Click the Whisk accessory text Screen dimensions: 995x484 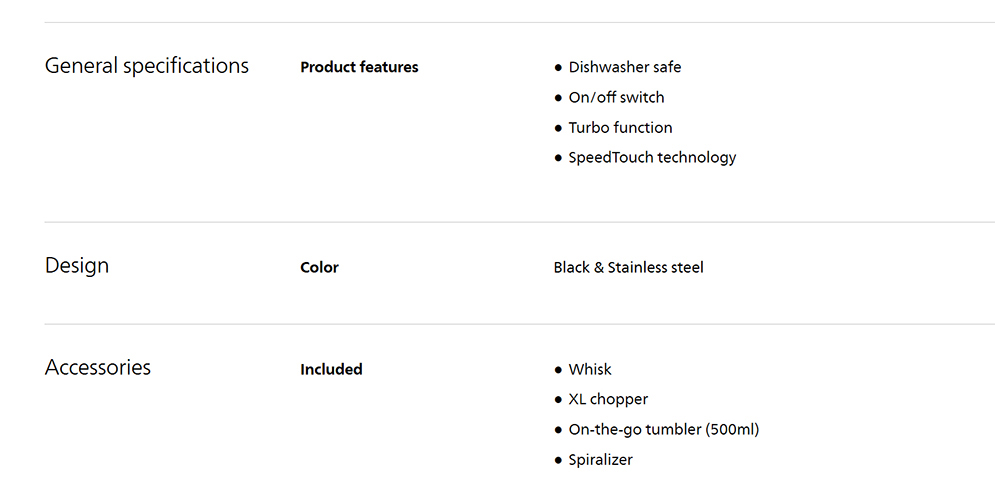pyautogui.click(x=590, y=369)
